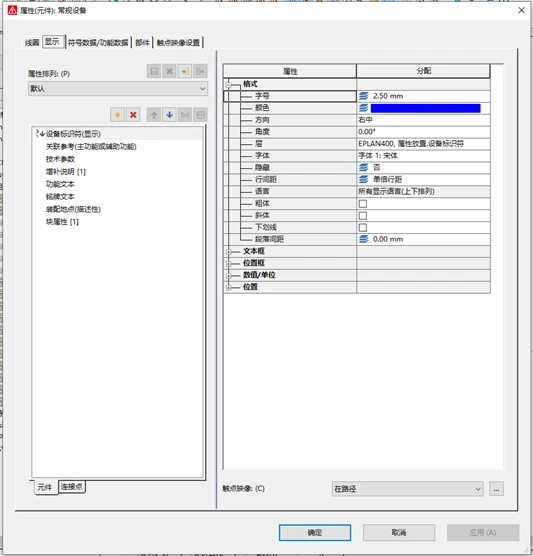This screenshot has width=533, height=556.
Task: Click the red X delete property icon
Action: (x=133, y=115)
